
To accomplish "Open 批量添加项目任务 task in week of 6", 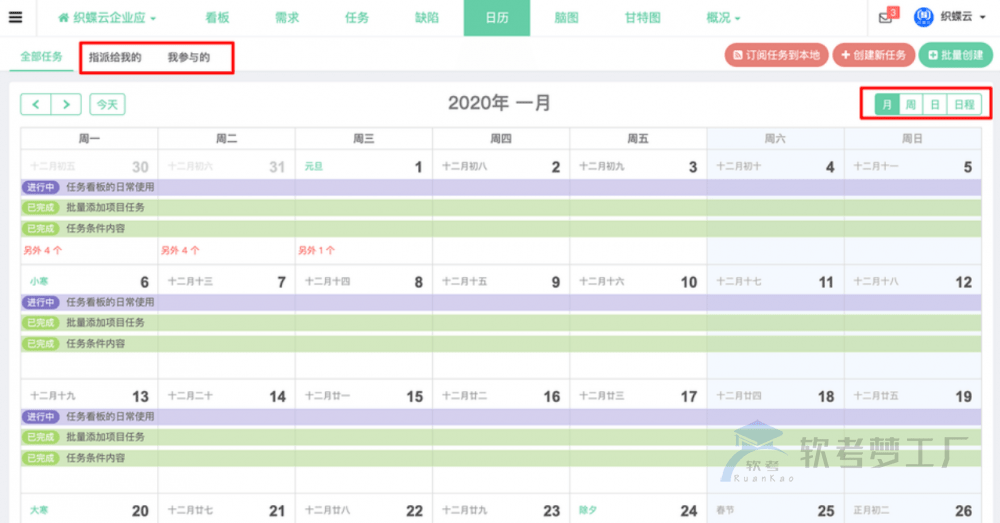I will tap(501, 323).
